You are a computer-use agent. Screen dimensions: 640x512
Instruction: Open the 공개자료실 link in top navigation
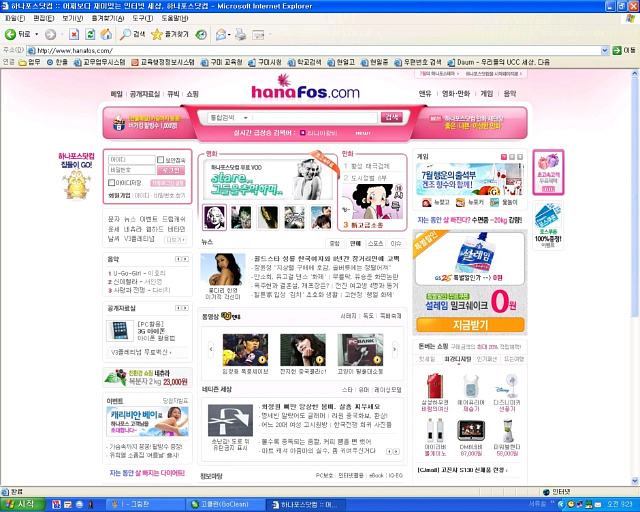tap(145, 94)
